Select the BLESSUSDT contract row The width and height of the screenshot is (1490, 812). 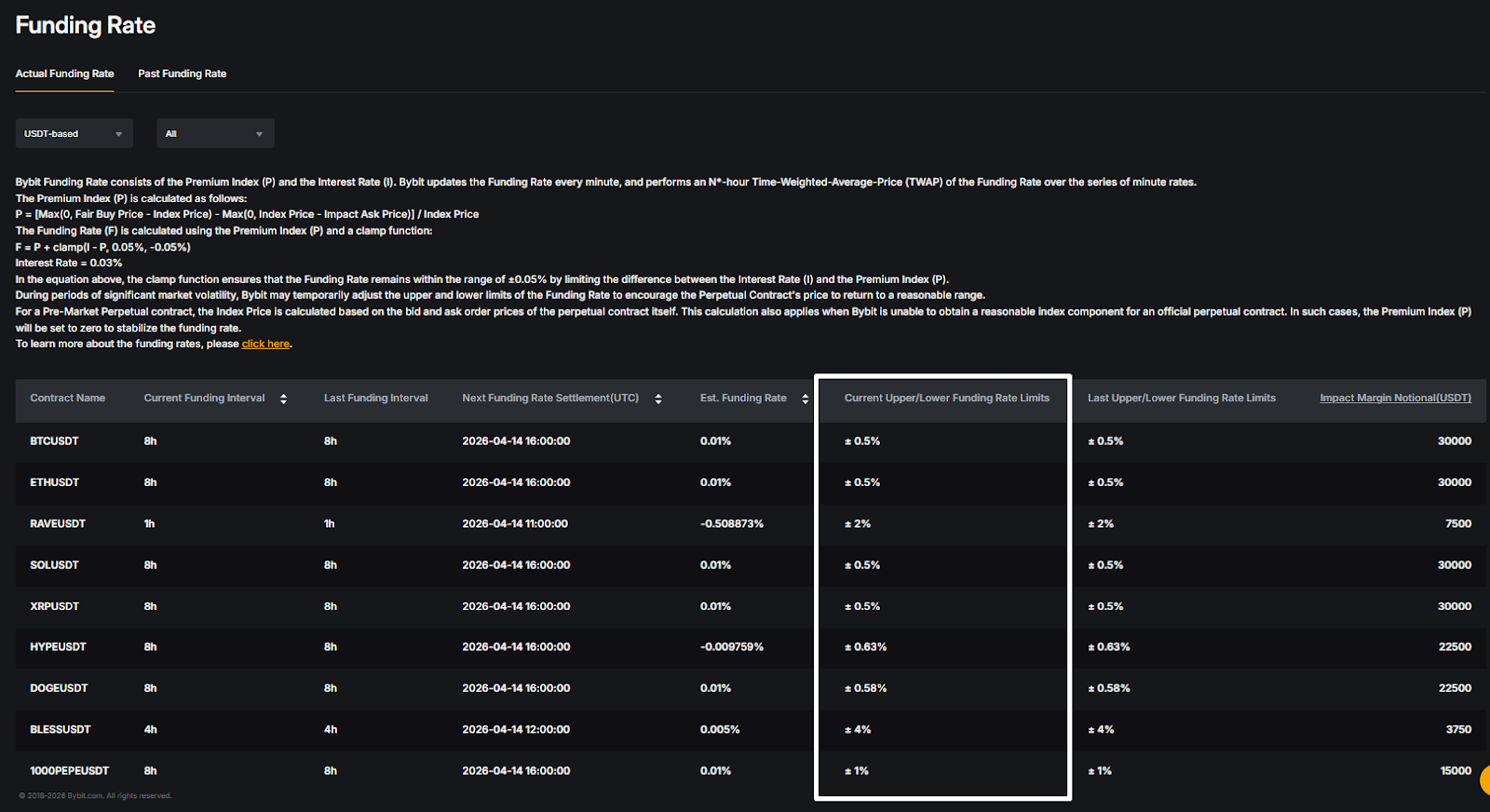point(751,729)
